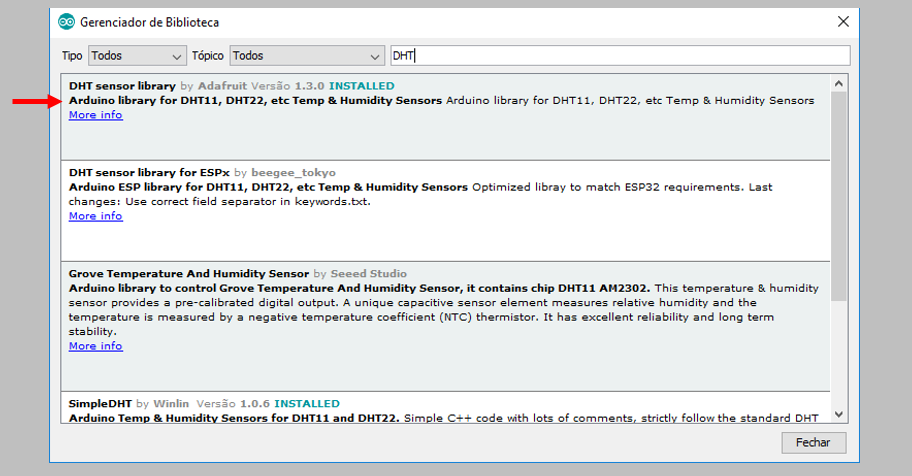The width and height of the screenshot is (912, 476).
Task: Open More info link for Grove Temperature And Humidity Sensor
Action: click(95, 346)
